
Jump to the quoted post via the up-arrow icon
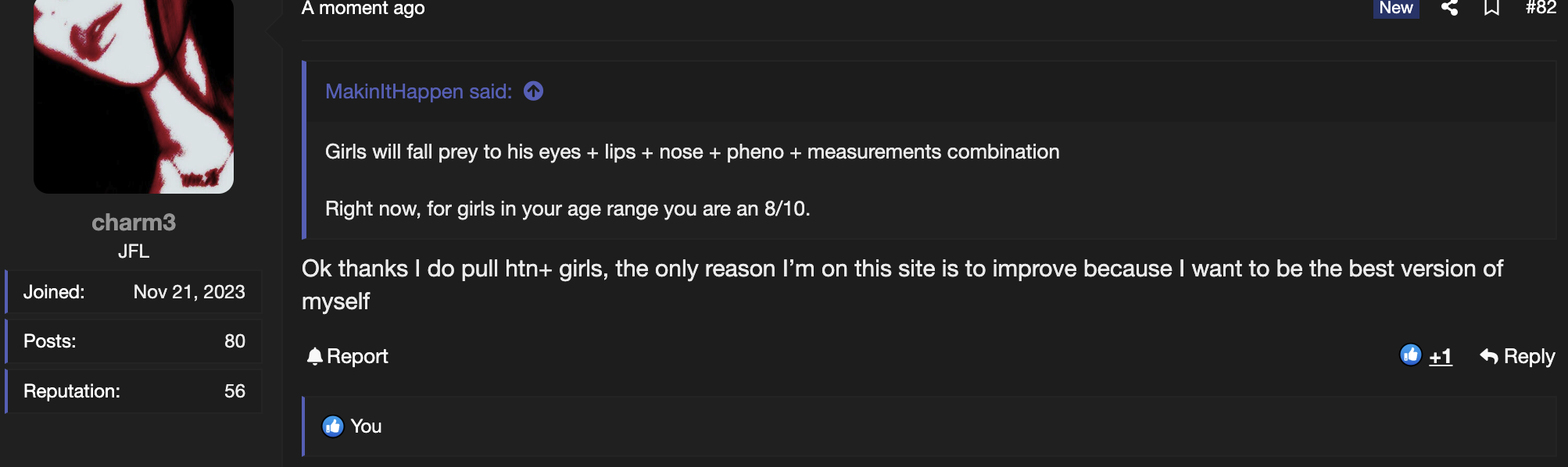pos(533,91)
